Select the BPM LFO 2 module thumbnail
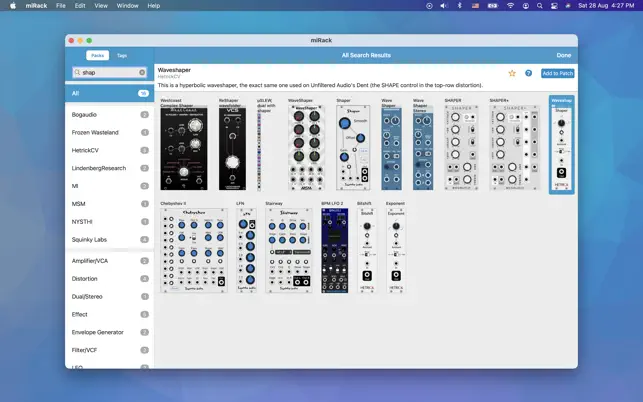This screenshot has width=643, height=402. pyautogui.click(x=335, y=250)
